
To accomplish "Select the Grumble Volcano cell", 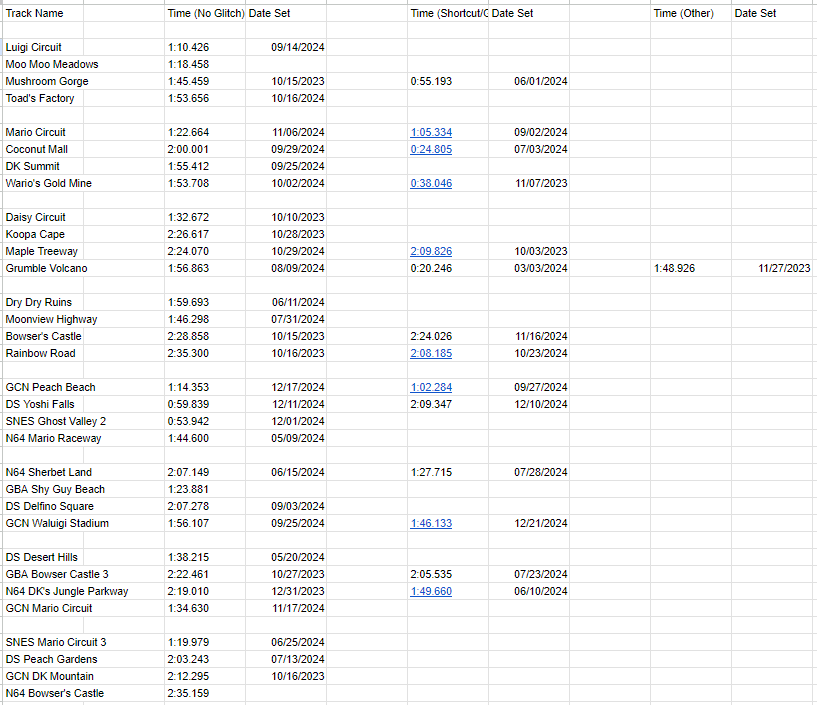I will coord(43,268).
